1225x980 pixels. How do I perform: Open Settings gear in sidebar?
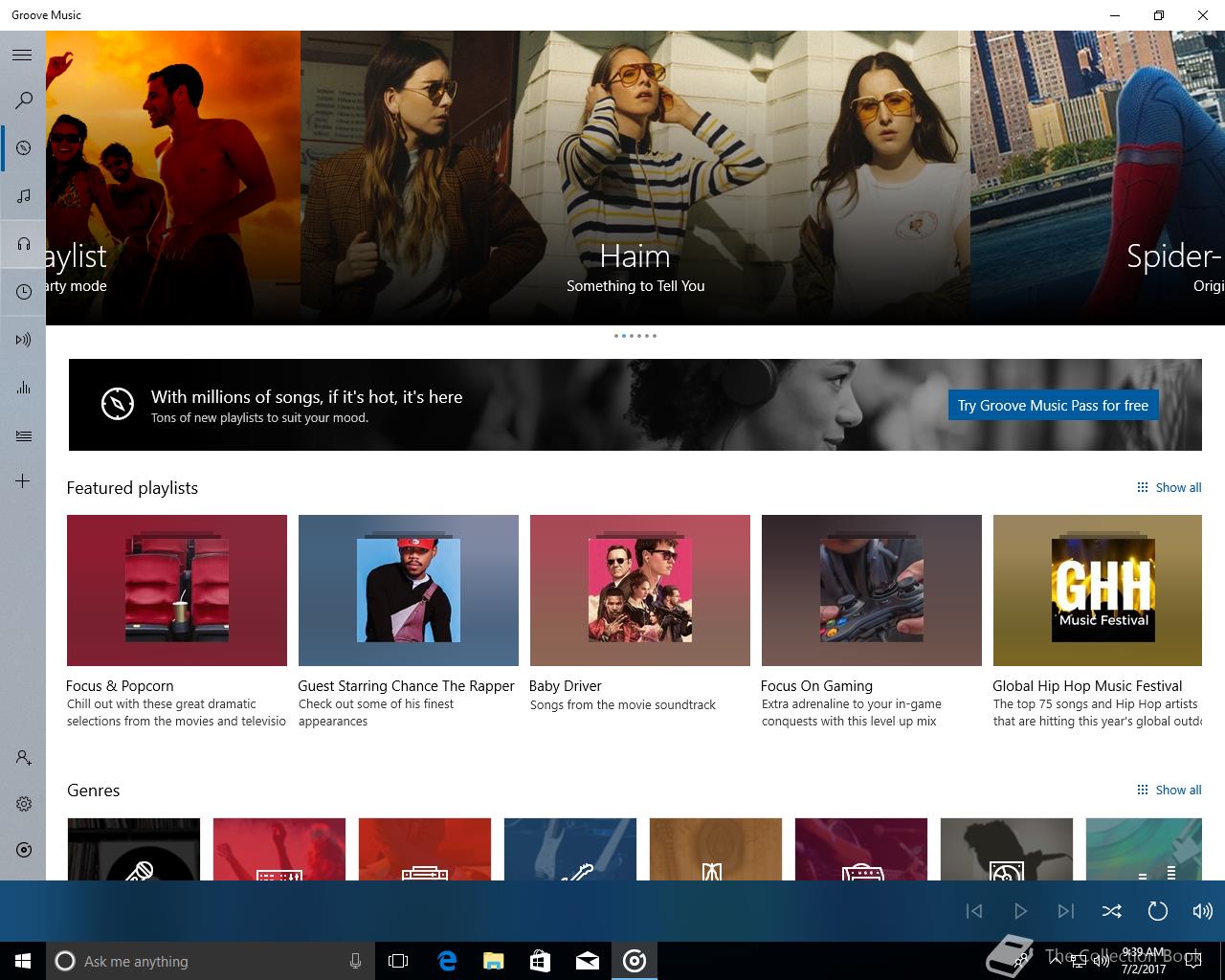pos(23,804)
